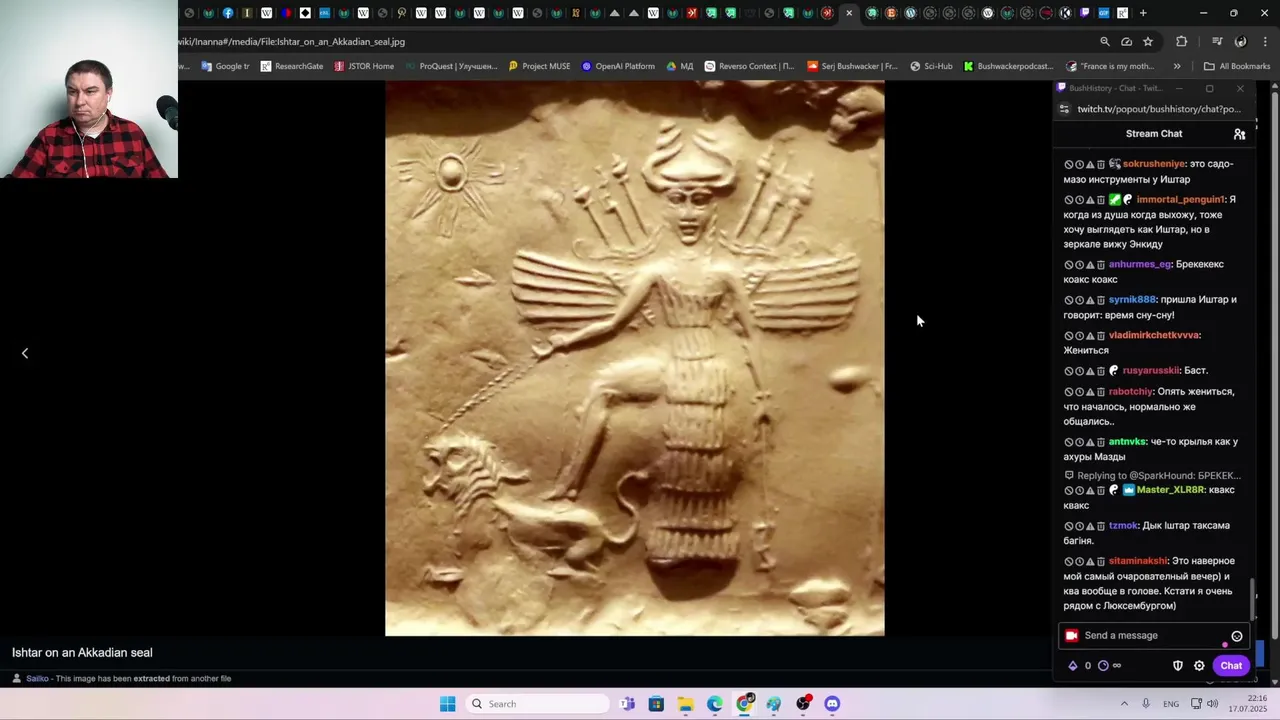
Task: Open volume control in system tray
Action: tap(1213, 704)
